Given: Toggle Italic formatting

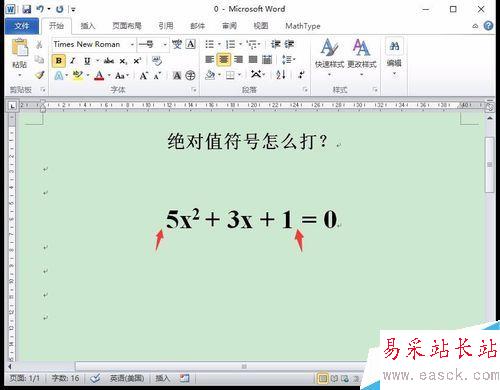Looking at the screenshot, I should (72, 61).
